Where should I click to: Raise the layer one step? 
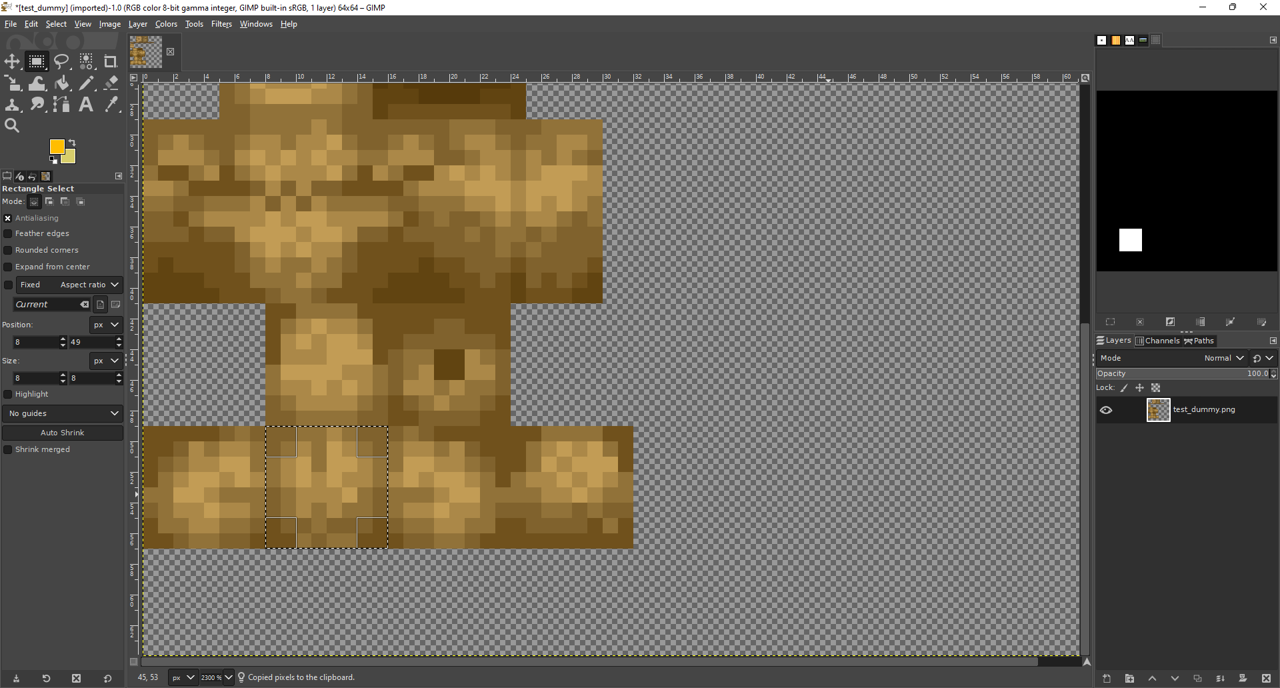click(x=1152, y=679)
